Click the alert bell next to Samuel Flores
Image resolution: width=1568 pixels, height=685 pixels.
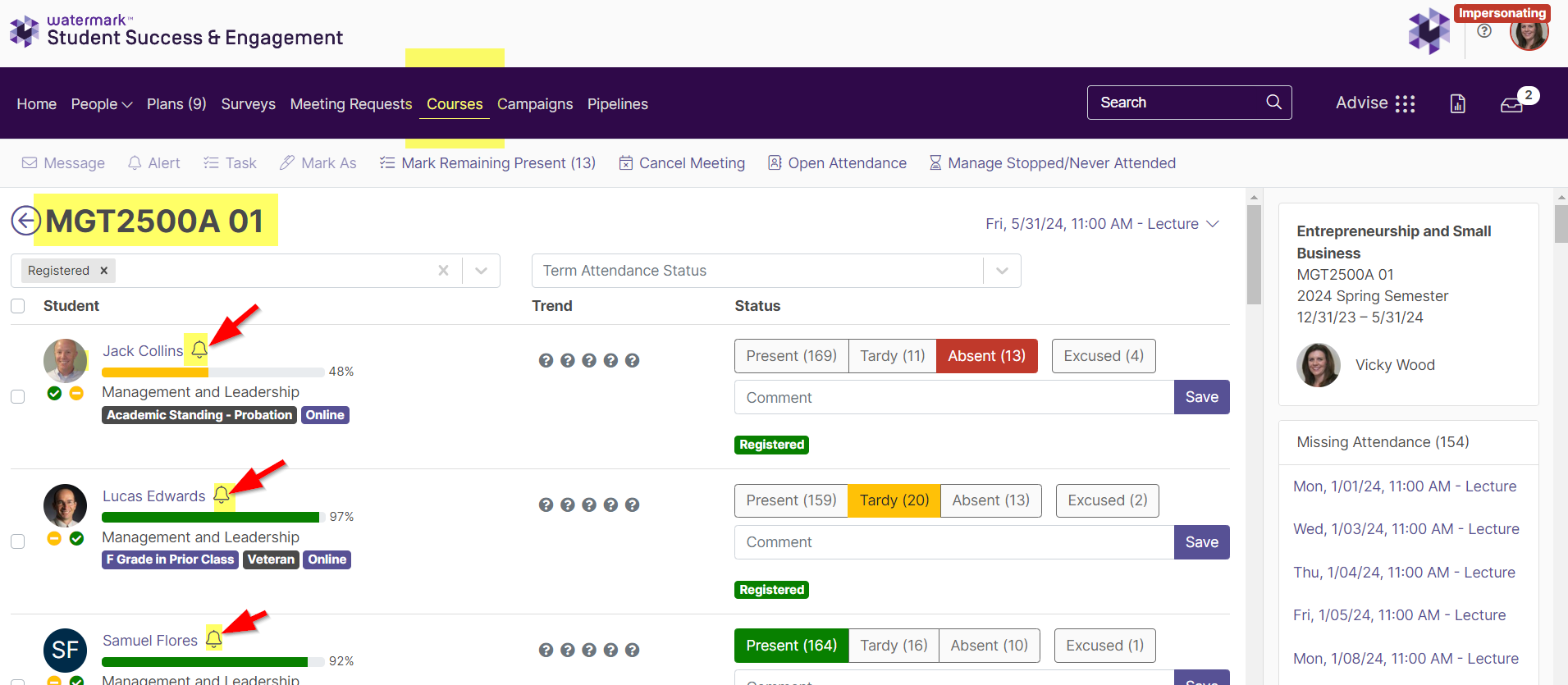213,638
